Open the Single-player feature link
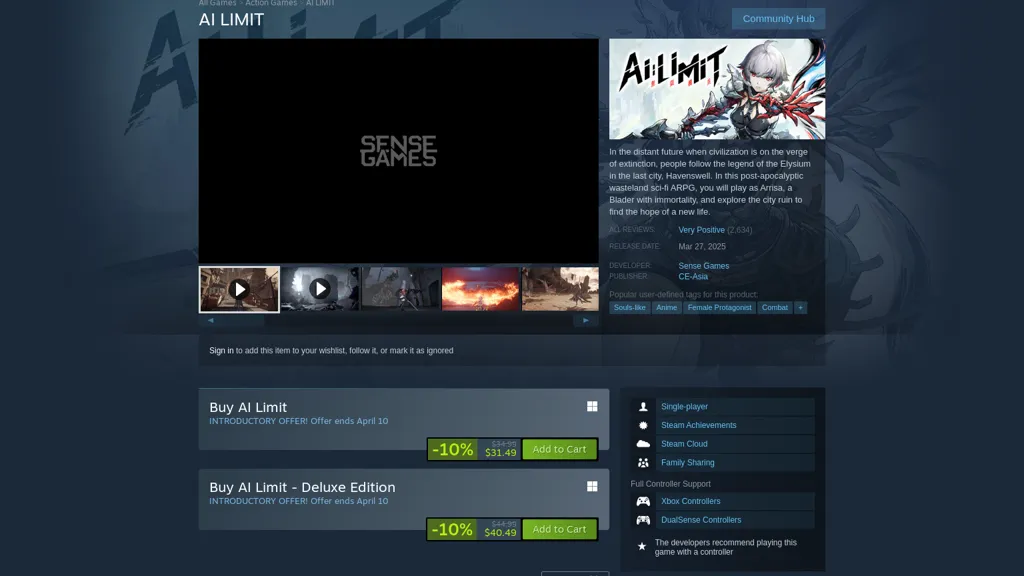Image resolution: width=1024 pixels, height=576 pixels. (x=684, y=406)
